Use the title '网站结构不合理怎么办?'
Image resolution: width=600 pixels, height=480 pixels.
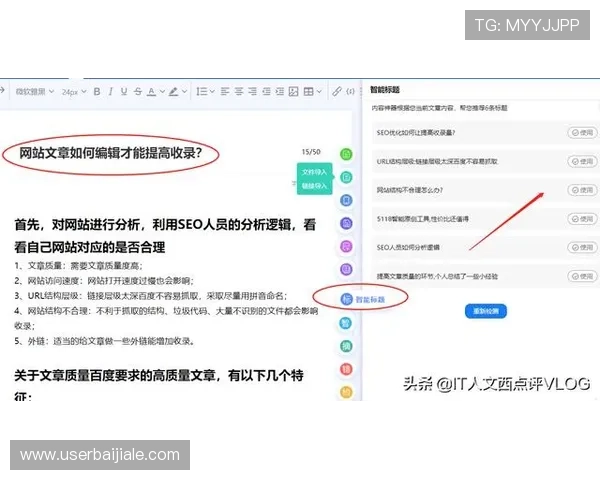point(582,190)
